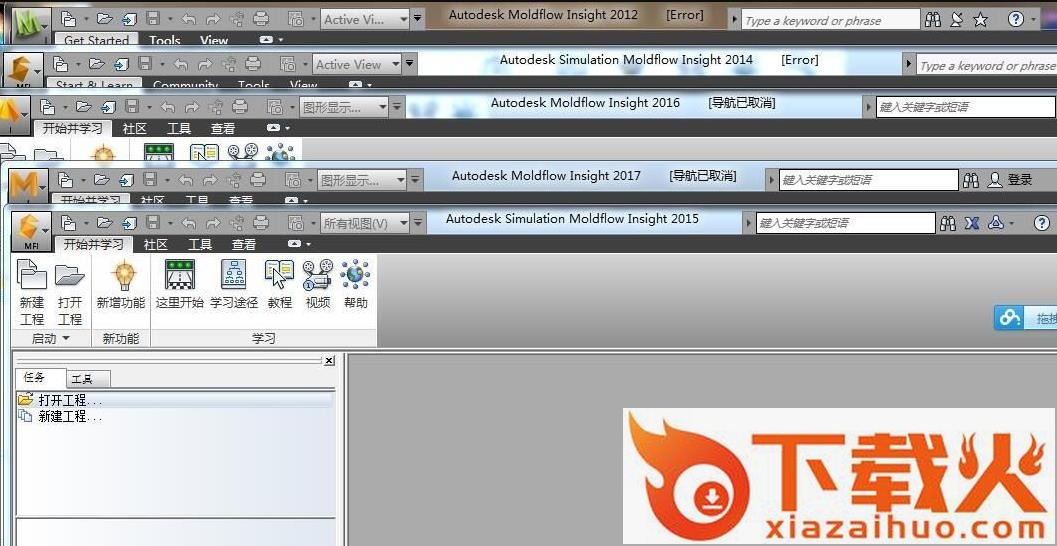
Task: Open the 学习途径 learning path icon
Action: pos(234,276)
